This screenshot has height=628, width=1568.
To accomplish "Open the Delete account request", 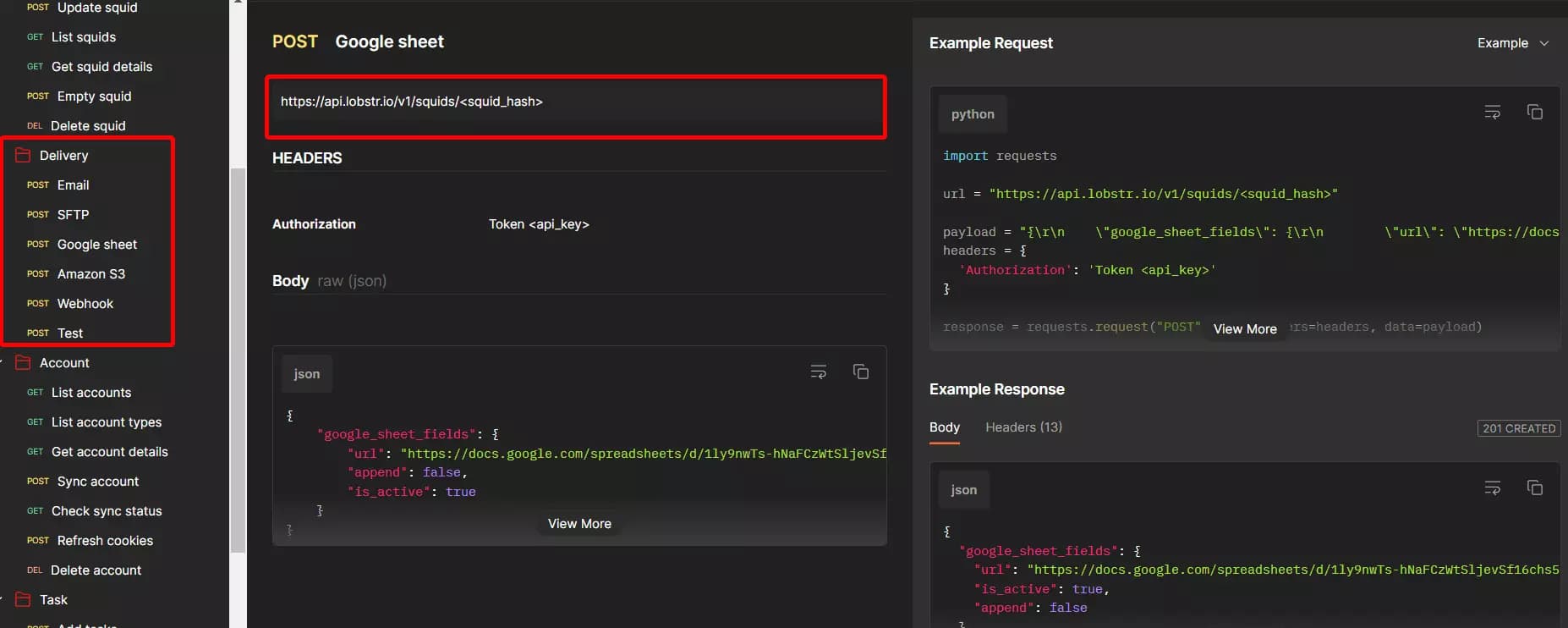I will 96,570.
